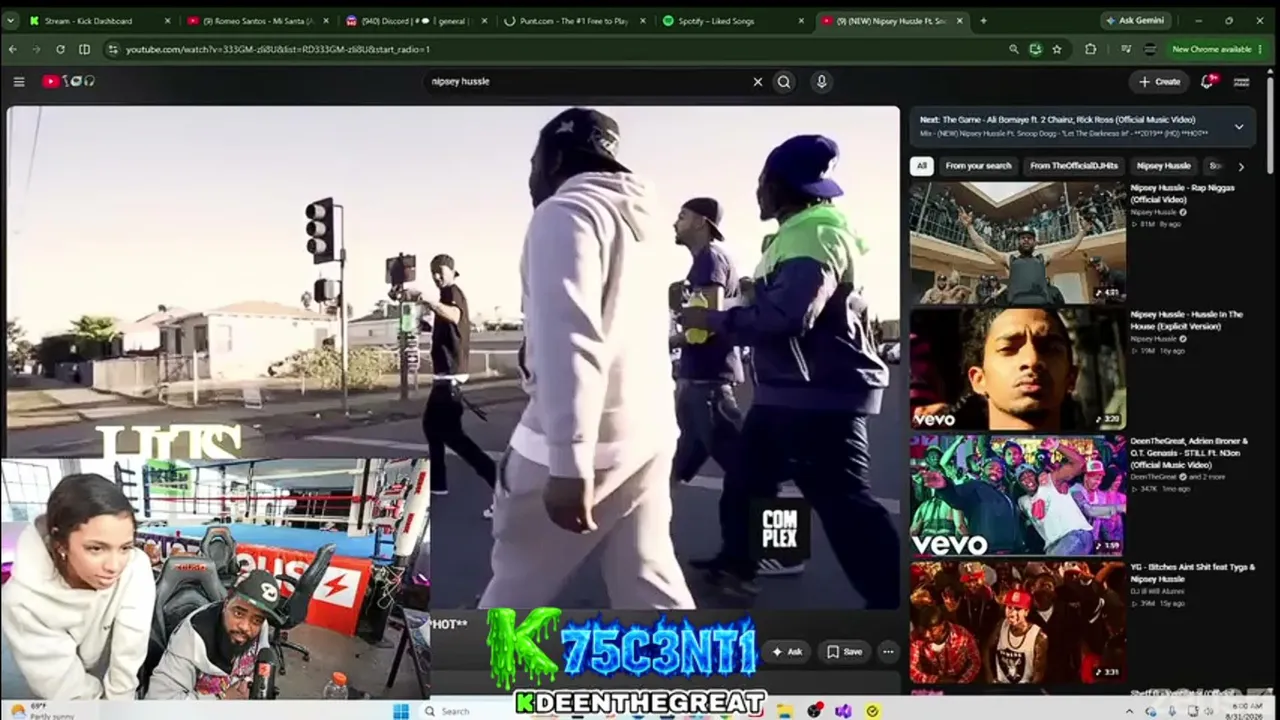The image size is (1280, 720).
Task: Open the DeenTheGreat STILL video thumbnail
Action: pos(1017,496)
